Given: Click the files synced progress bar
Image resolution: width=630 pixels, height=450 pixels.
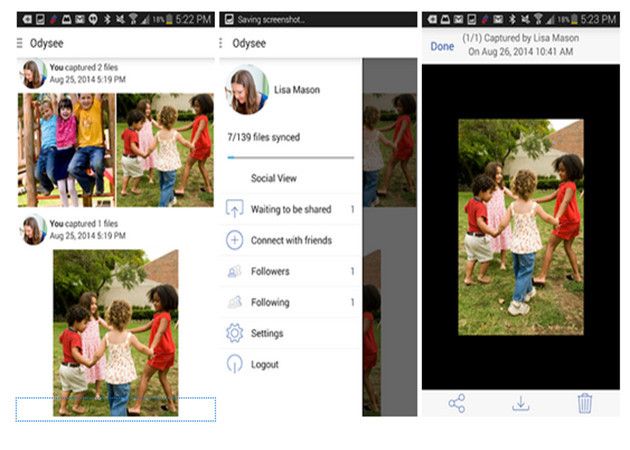Looking at the screenshot, I should point(290,157).
